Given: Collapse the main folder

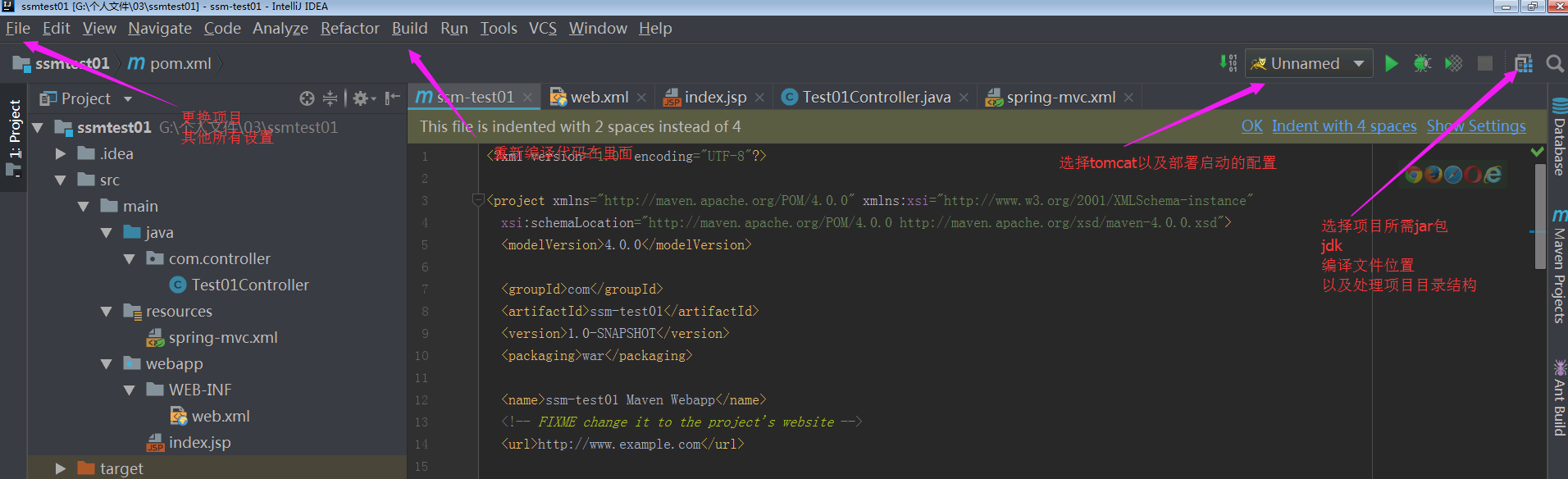Looking at the screenshot, I should point(83,207).
